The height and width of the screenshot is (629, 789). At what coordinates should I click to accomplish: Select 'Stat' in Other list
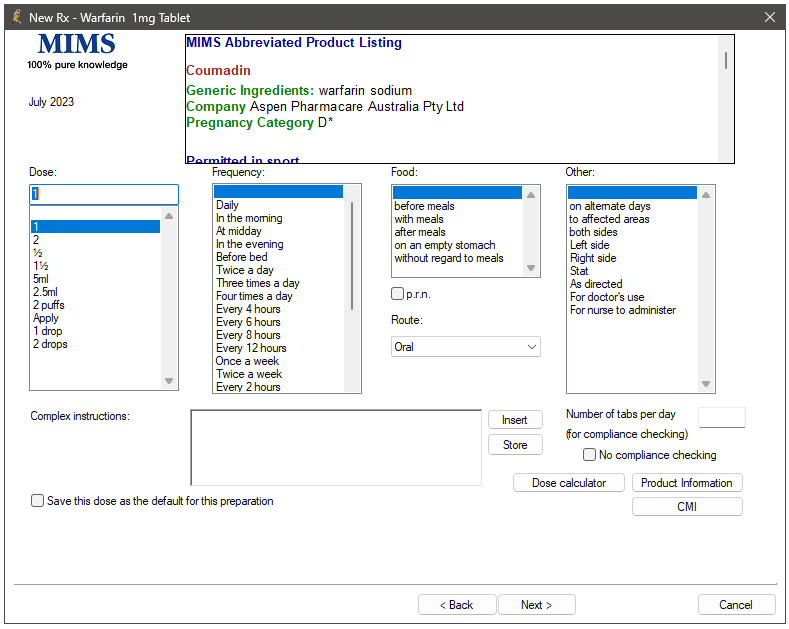pos(632,271)
